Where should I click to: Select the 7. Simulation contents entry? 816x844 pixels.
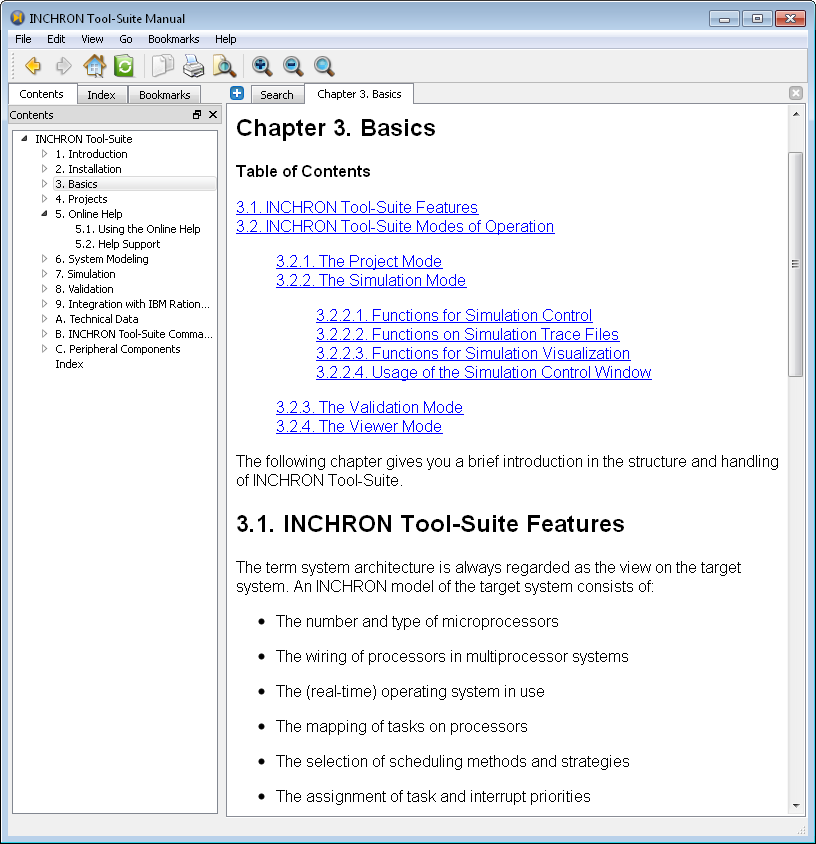pyautogui.click(x=85, y=273)
